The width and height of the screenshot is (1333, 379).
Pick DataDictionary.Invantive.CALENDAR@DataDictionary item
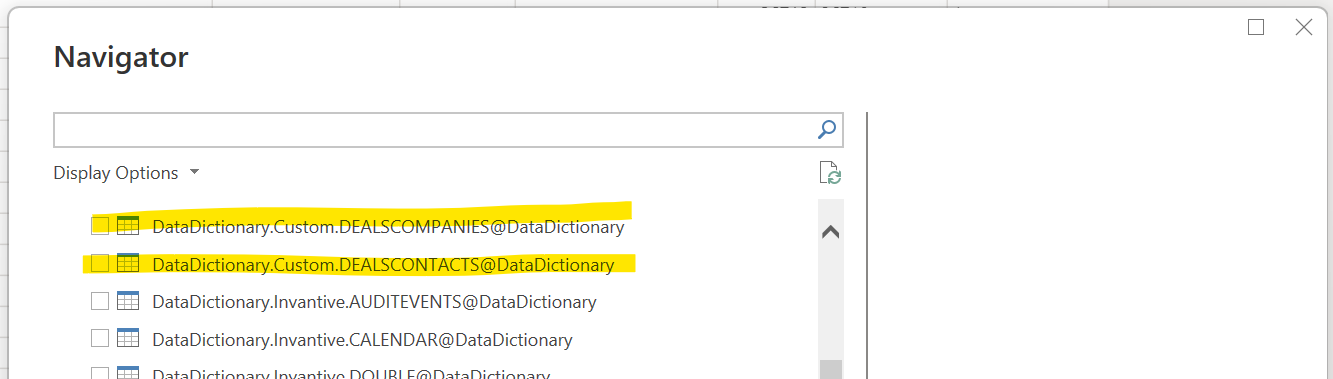click(362, 340)
